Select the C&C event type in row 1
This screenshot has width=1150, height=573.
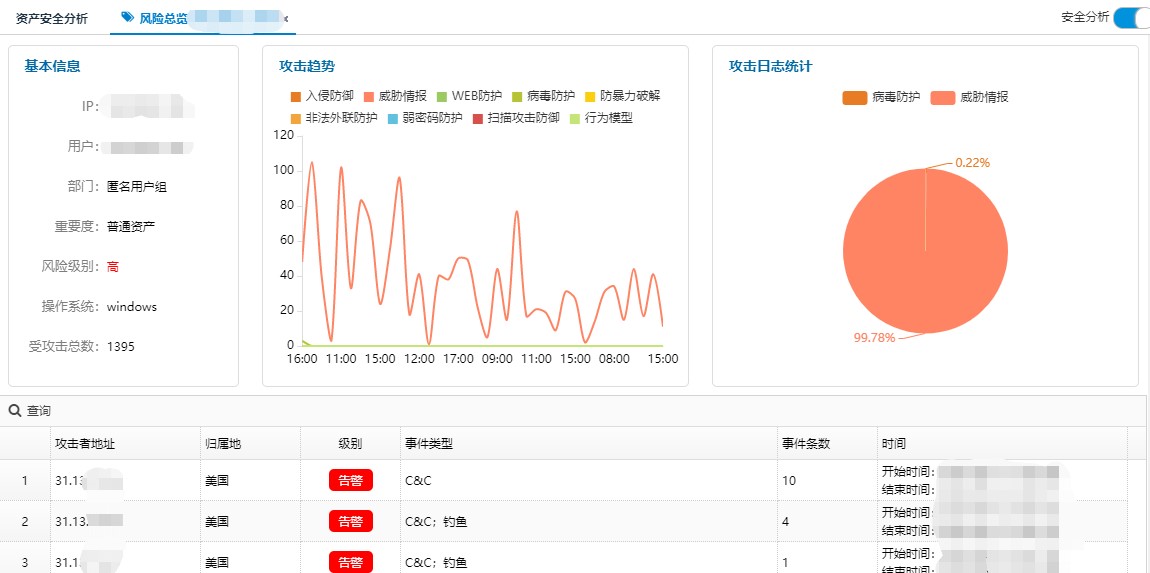(x=417, y=481)
